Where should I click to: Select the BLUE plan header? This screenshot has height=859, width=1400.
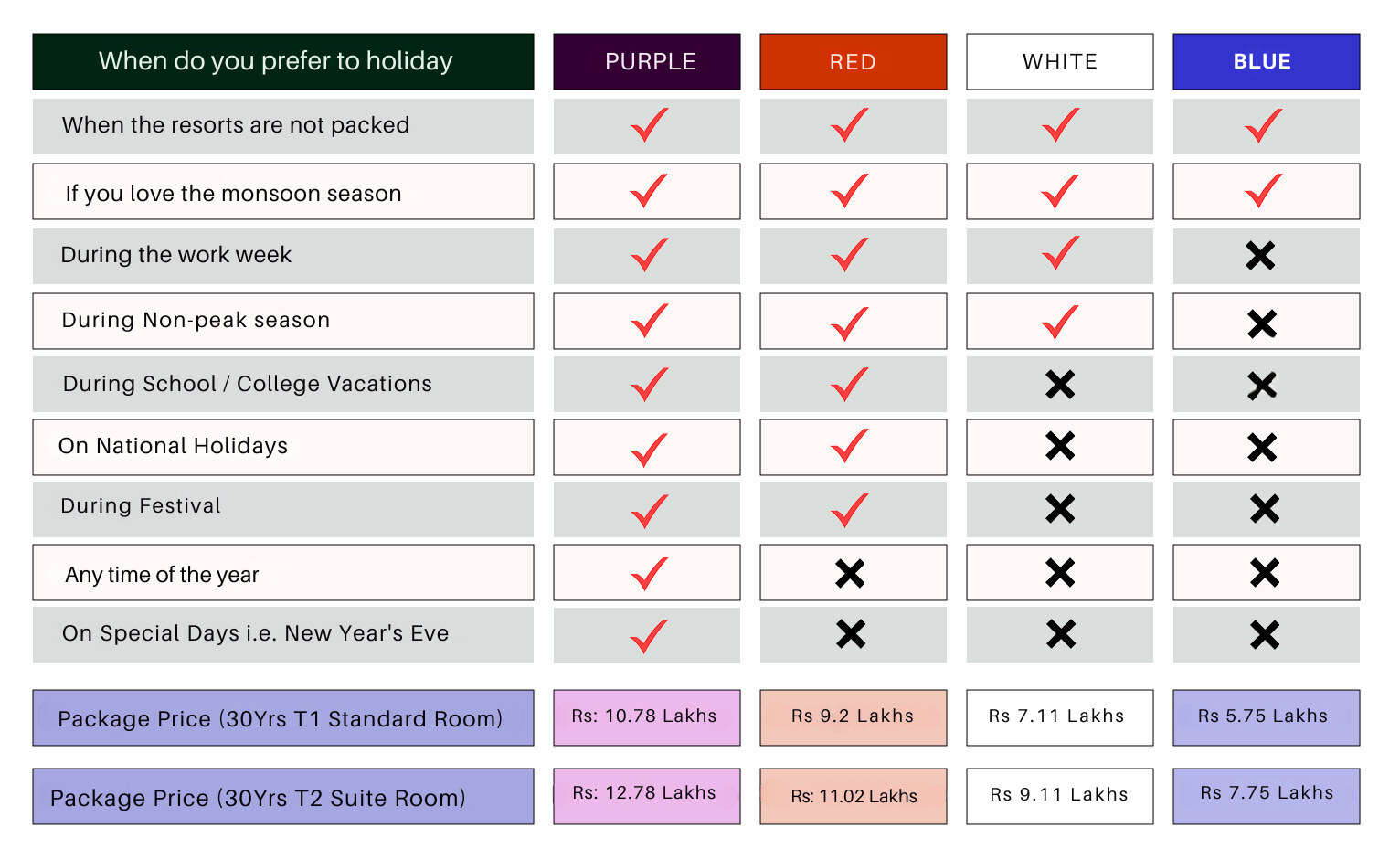tap(1266, 61)
